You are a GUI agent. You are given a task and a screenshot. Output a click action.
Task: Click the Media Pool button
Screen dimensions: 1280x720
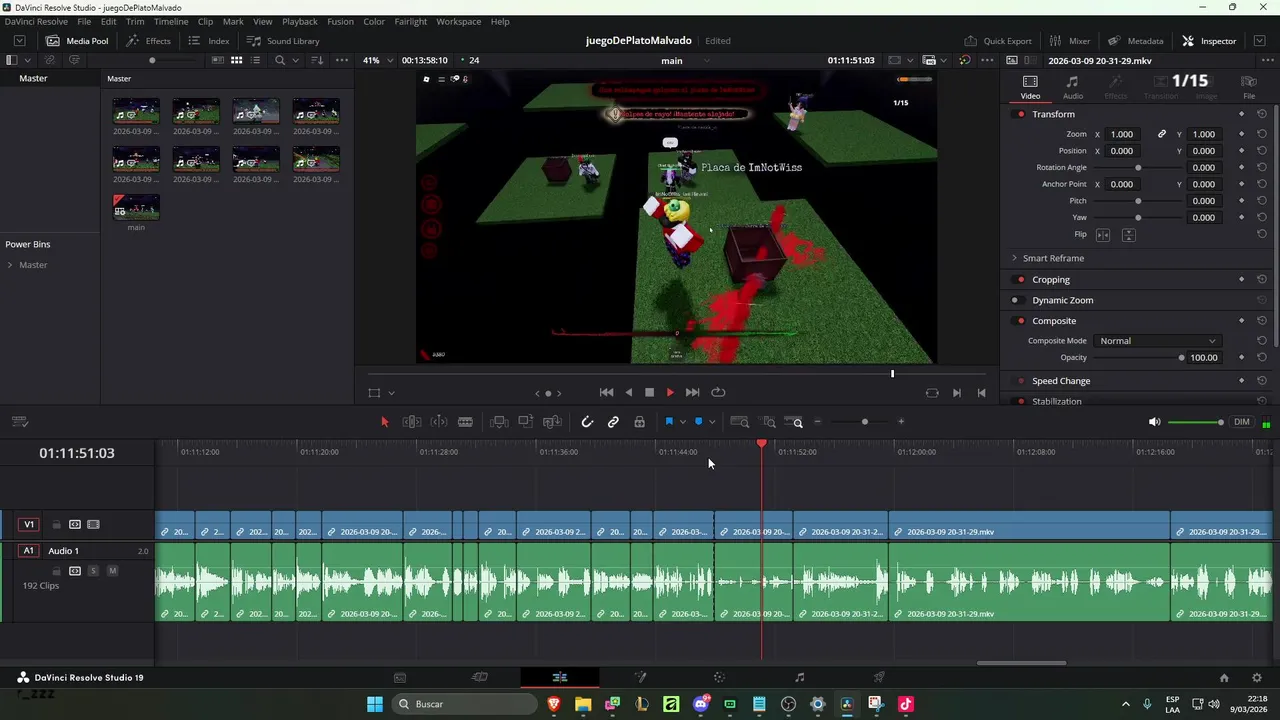pos(77,41)
